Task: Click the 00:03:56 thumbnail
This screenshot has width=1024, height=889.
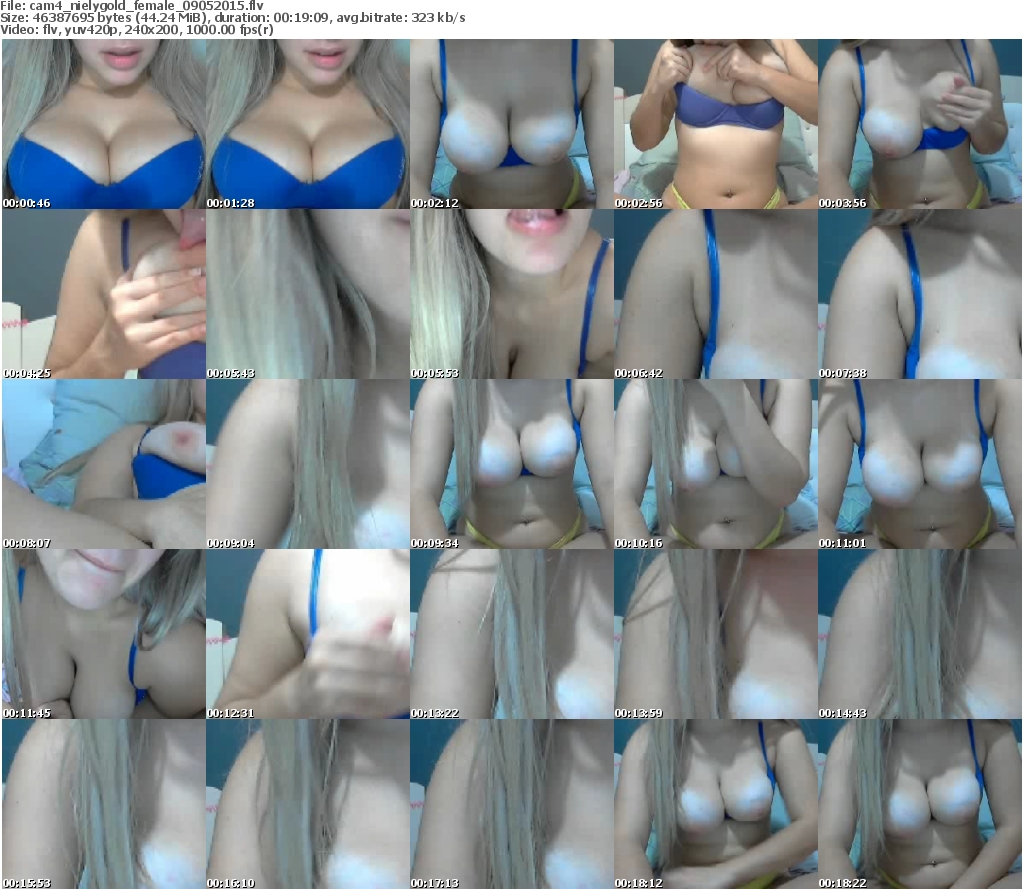Action: 919,124
